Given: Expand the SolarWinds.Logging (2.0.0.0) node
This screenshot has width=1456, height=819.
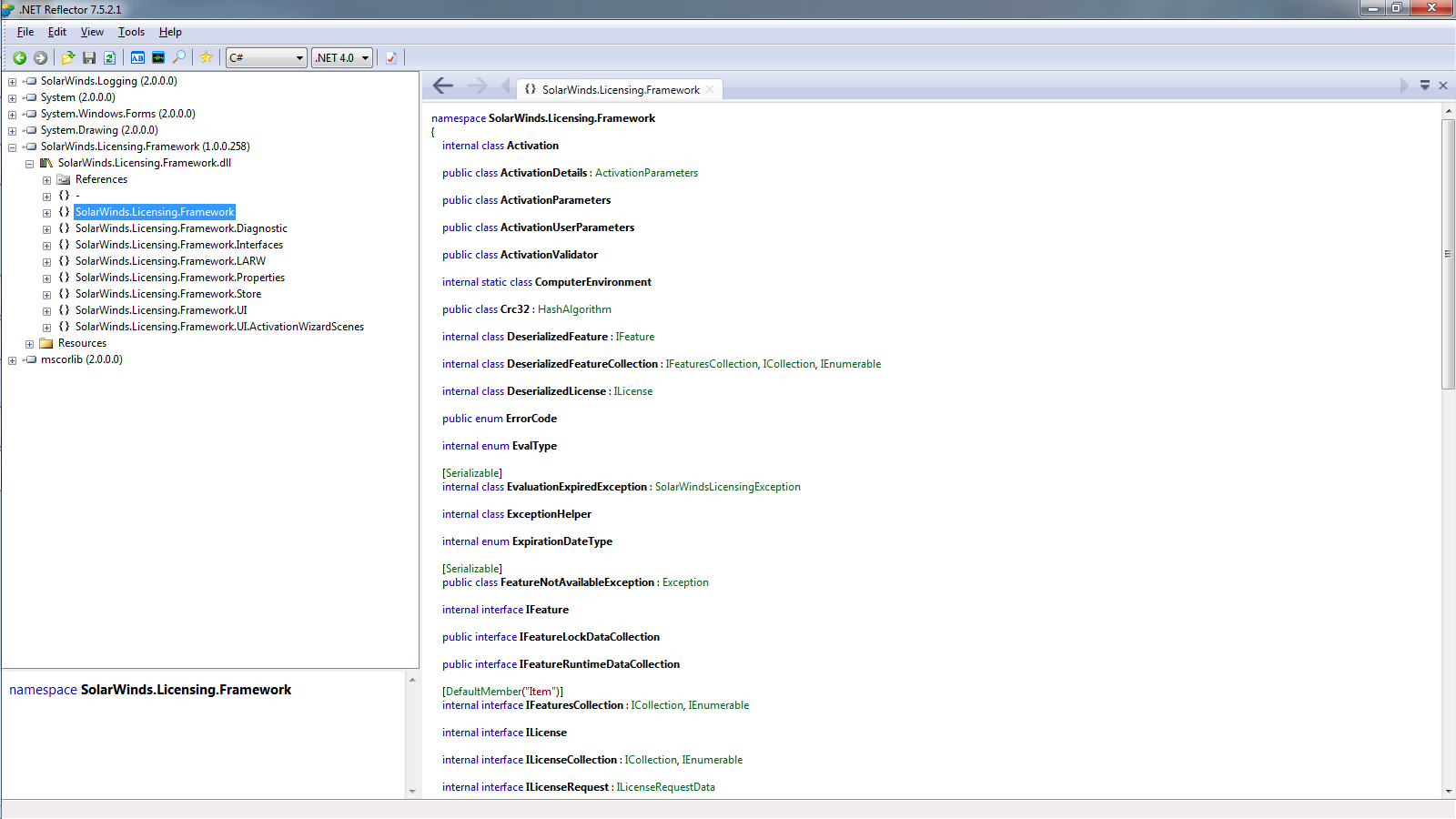Looking at the screenshot, I should [x=12, y=82].
